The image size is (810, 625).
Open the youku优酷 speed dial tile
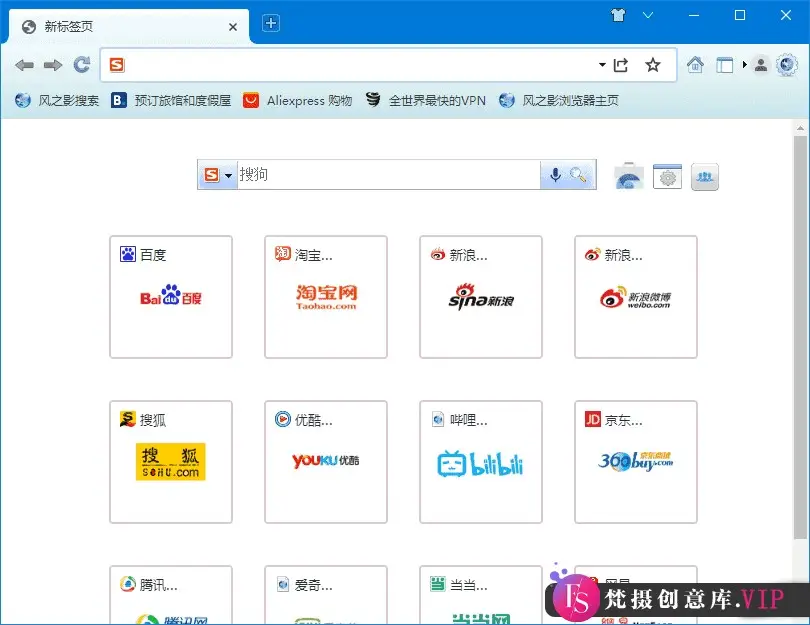pos(326,462)
